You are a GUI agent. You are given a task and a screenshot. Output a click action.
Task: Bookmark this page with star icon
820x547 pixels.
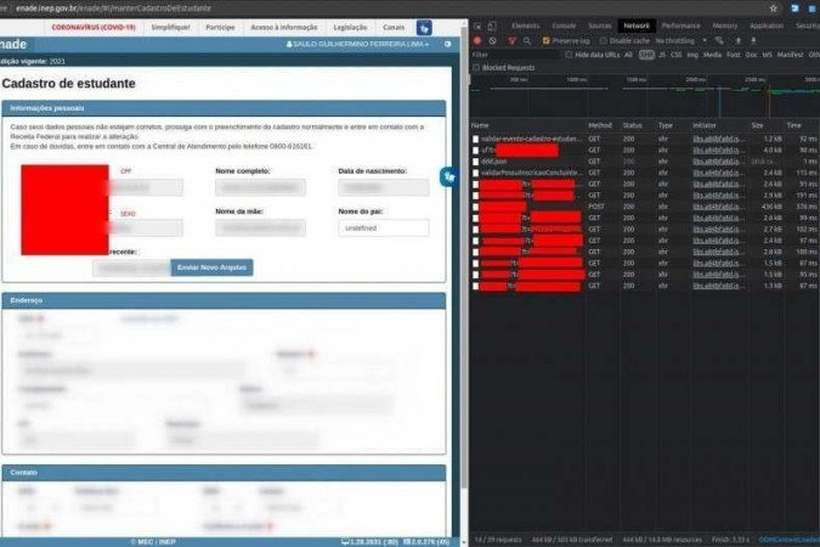(772, 7)
